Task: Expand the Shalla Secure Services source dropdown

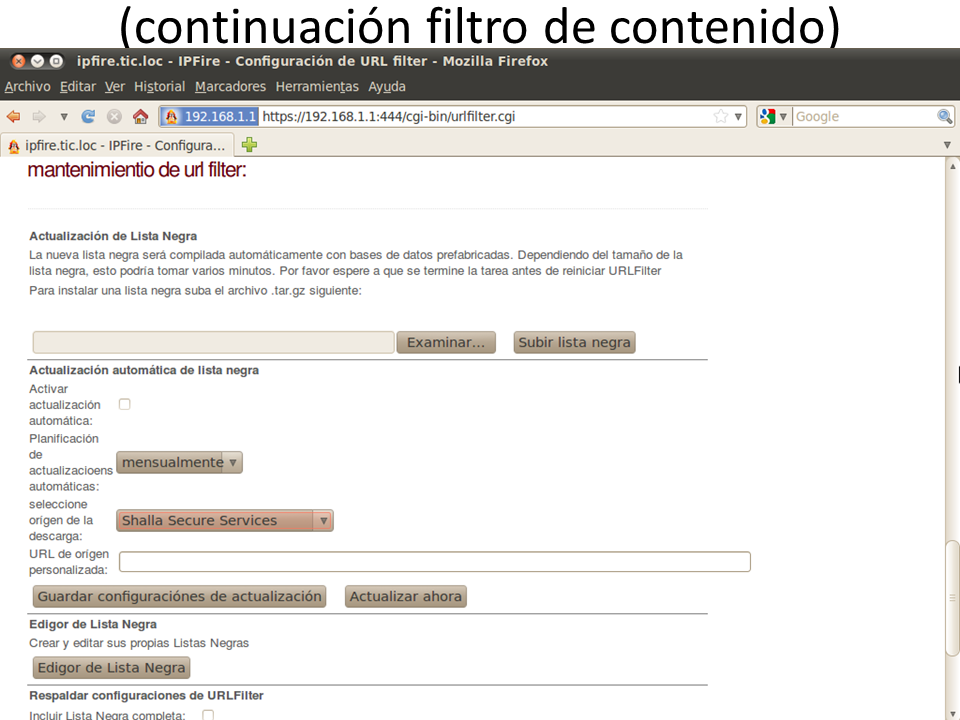Action: (225, 520)
